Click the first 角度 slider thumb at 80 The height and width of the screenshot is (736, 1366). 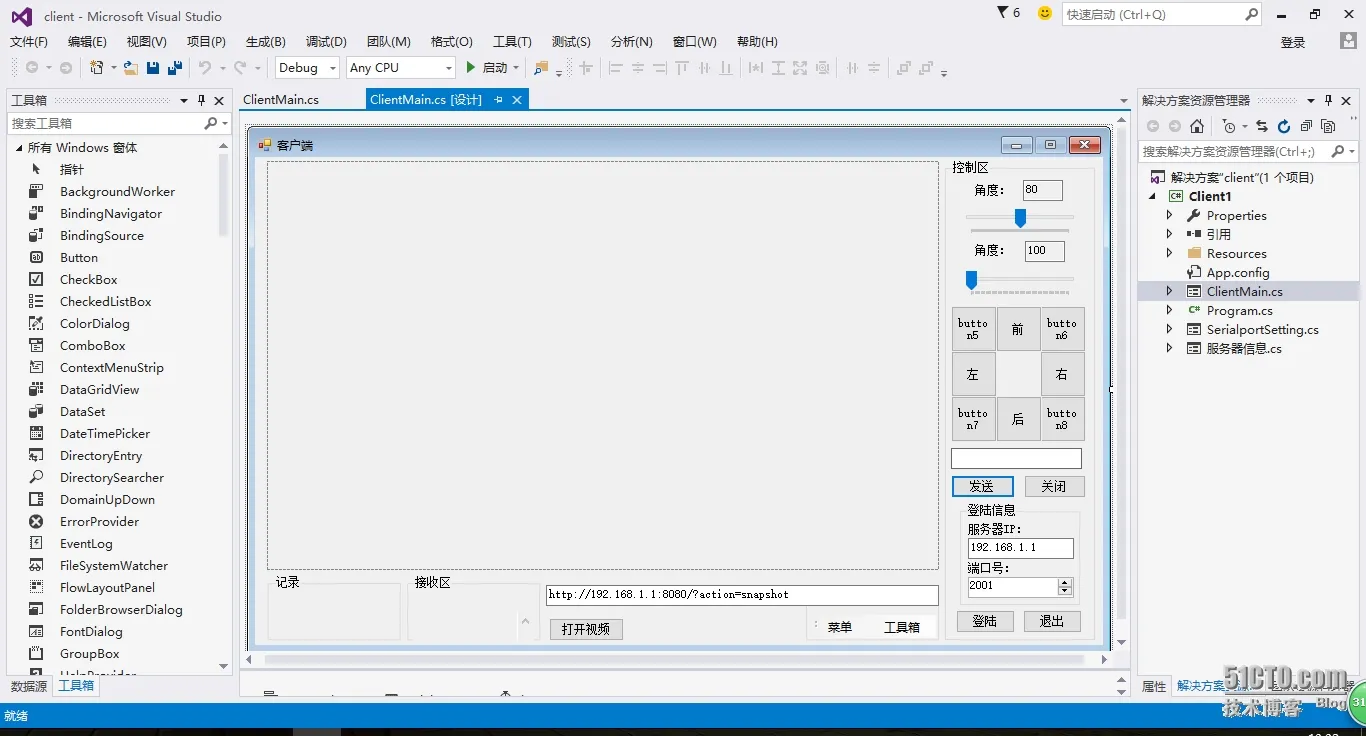click(1020, 217)
